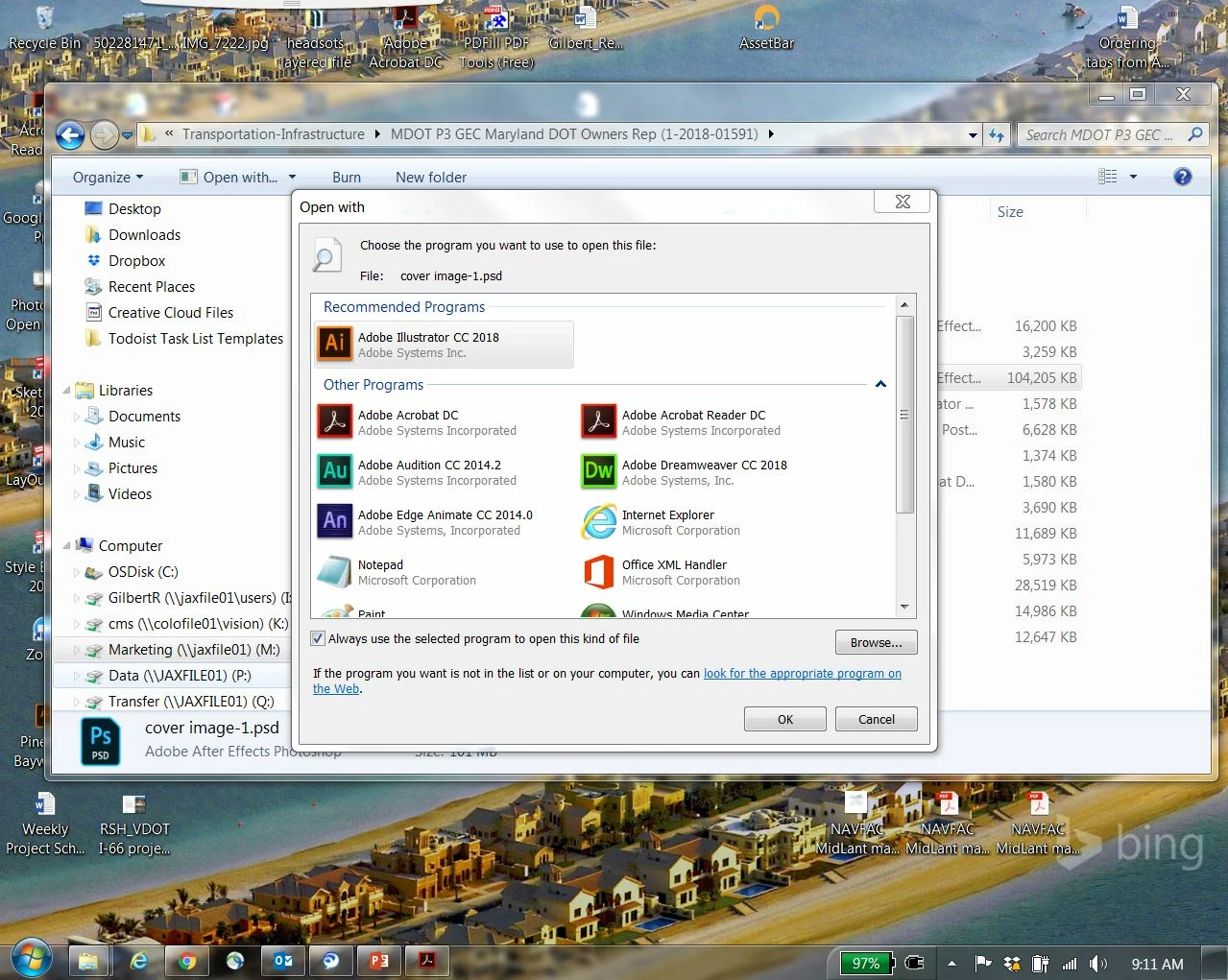Open the Open with... dropdown arrow
This screenshot has width=1228, height=980.
(x=292, y=177)
